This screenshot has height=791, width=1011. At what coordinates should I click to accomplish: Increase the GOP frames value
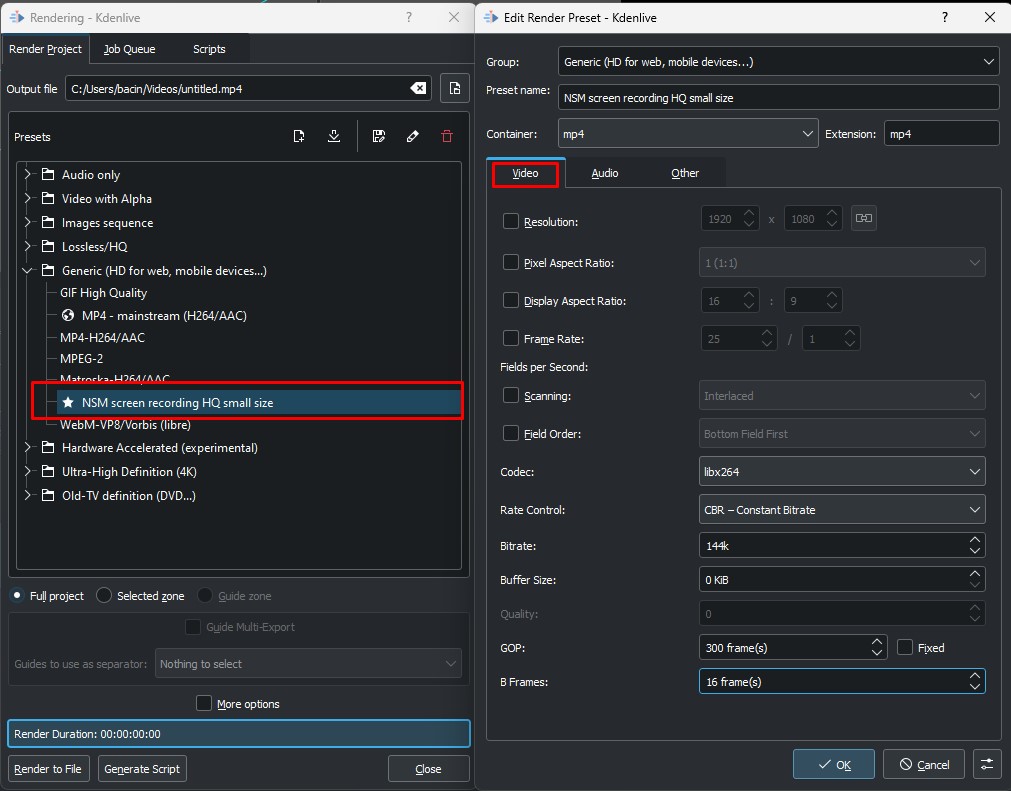tap(877, 641)
